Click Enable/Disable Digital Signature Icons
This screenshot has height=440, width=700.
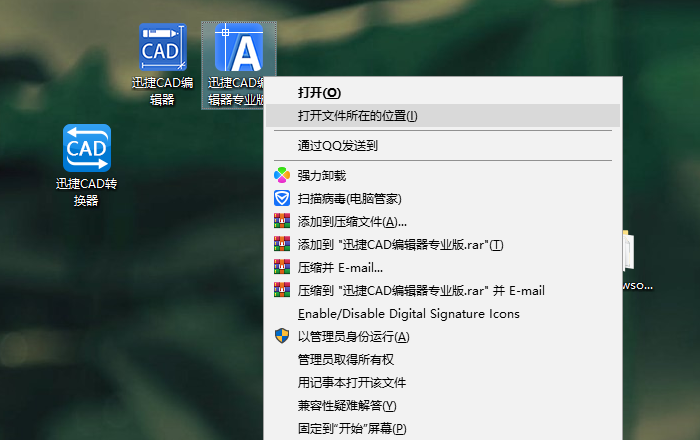point(442,314)
